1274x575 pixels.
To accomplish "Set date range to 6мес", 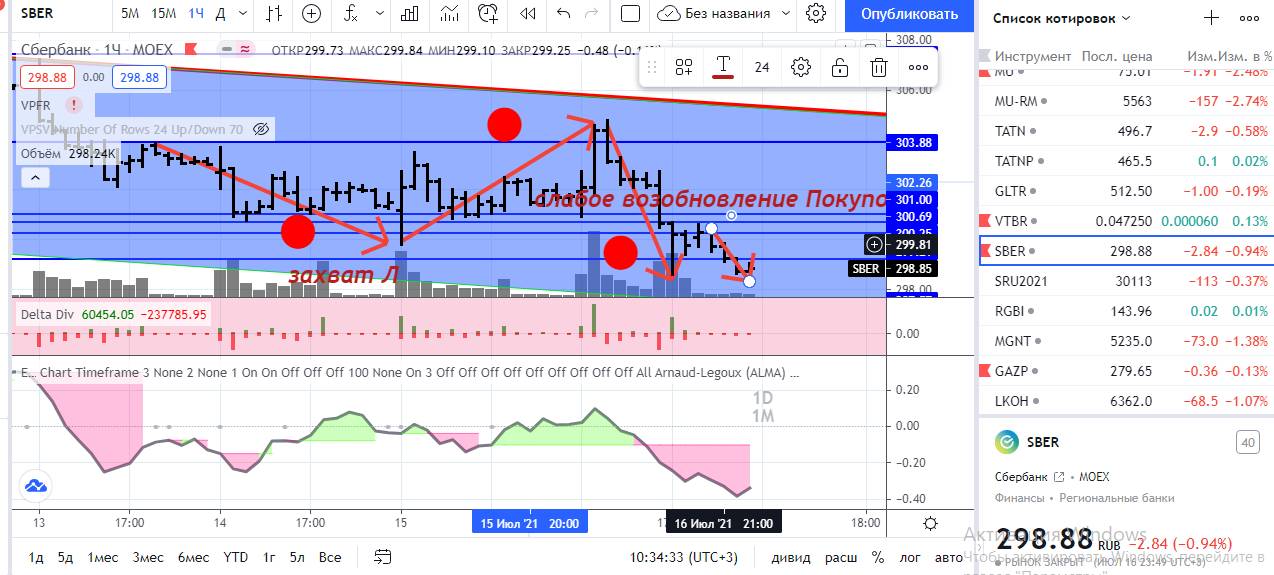I will pyautogui.click(x=194, y=557).
